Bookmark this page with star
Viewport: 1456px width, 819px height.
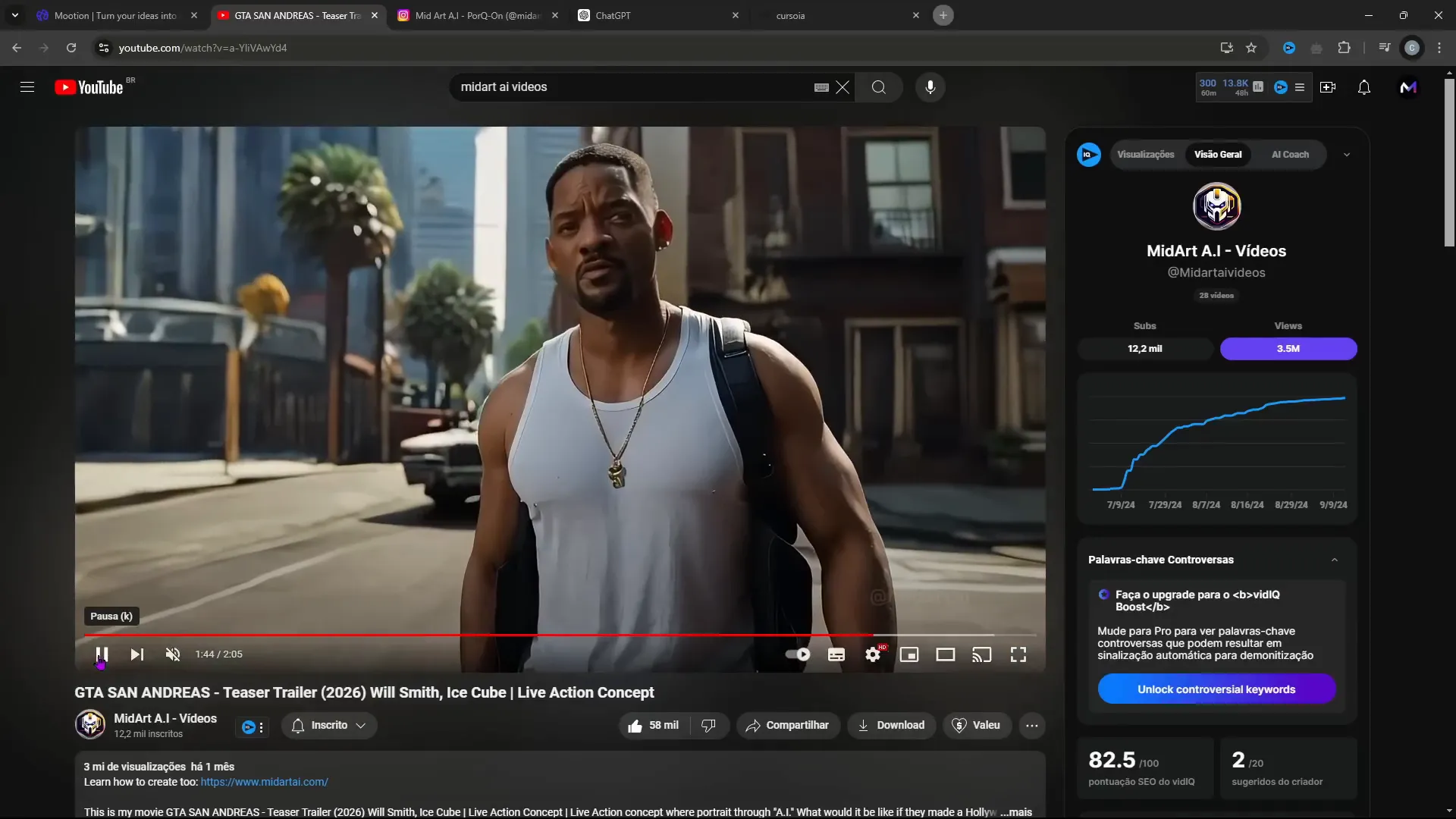pyautogui.click(x=1251, y=48)
